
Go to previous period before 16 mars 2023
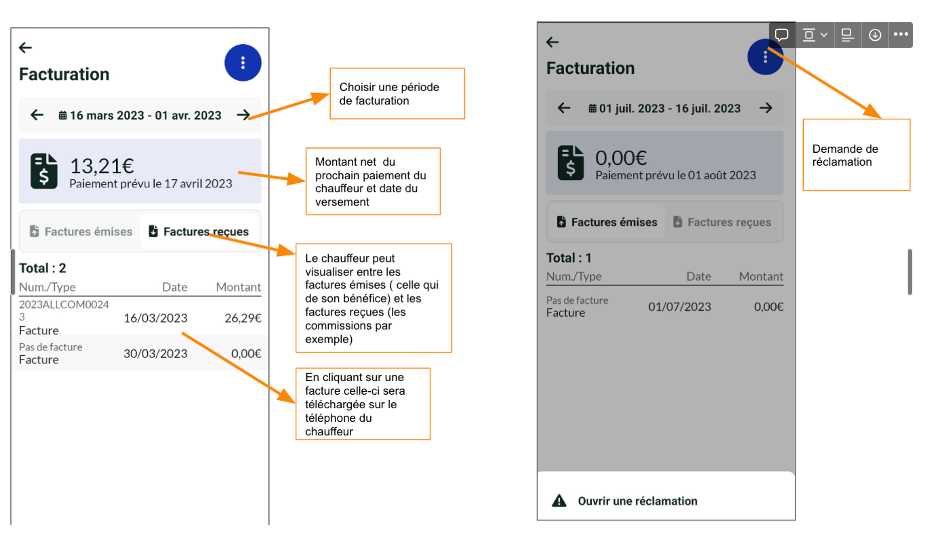37,115
